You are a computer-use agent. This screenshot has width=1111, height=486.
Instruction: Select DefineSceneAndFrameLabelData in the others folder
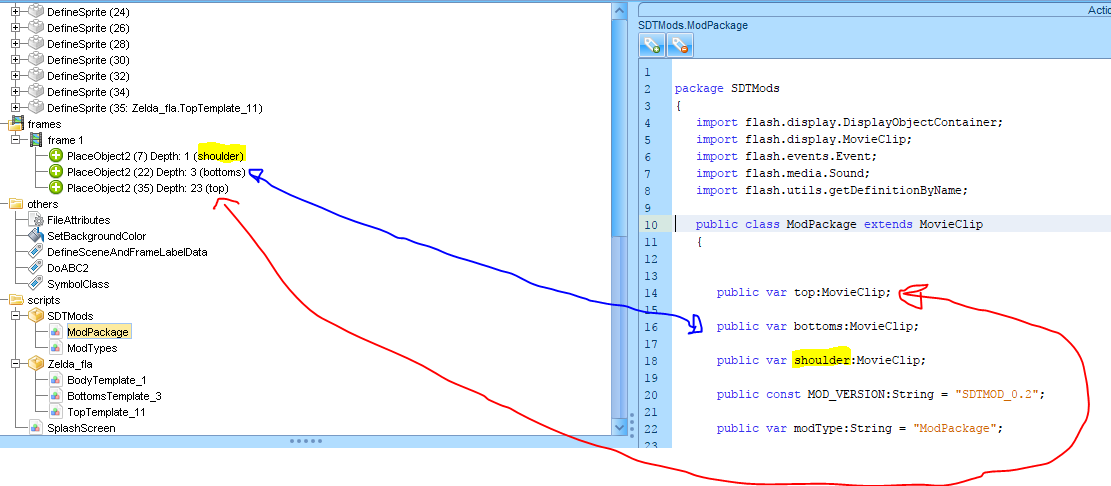(126, 252)
